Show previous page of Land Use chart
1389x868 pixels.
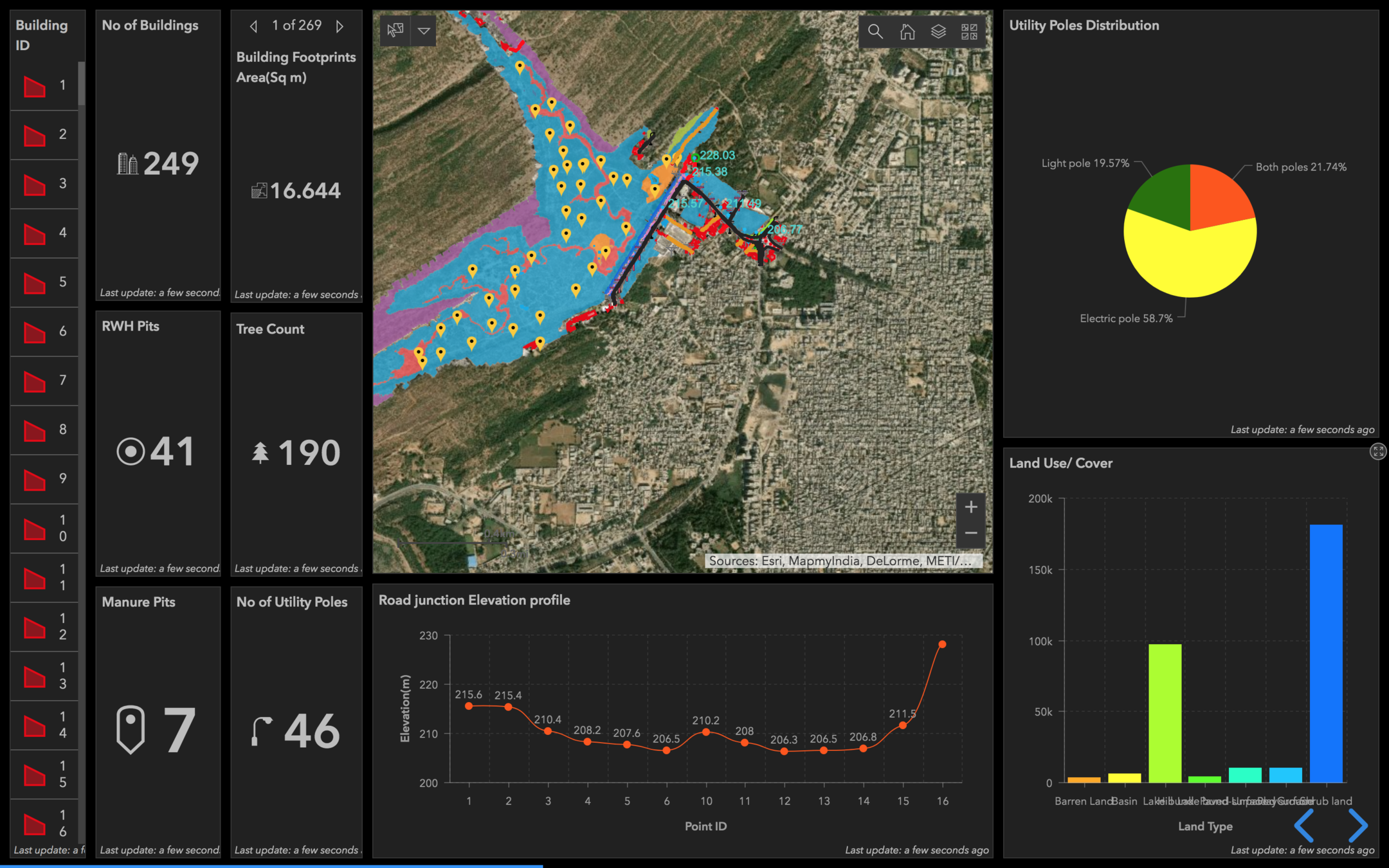pos(1304,826)
